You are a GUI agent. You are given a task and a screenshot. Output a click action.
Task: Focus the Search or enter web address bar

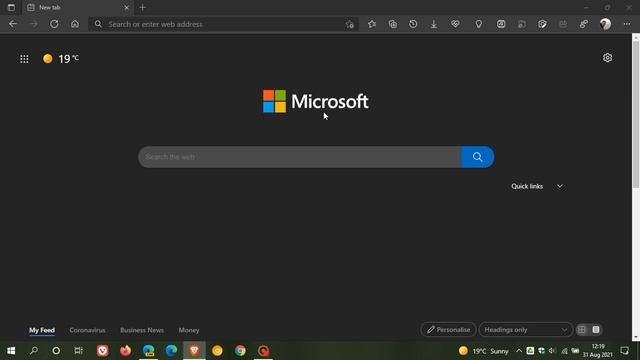pyautogui.click(x=222, y=24)
